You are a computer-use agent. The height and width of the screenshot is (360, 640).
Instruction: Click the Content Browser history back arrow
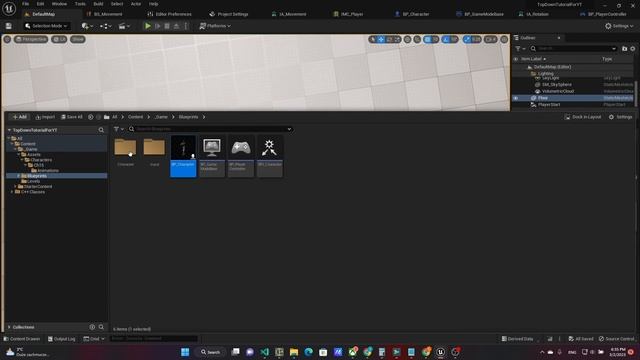91,117
